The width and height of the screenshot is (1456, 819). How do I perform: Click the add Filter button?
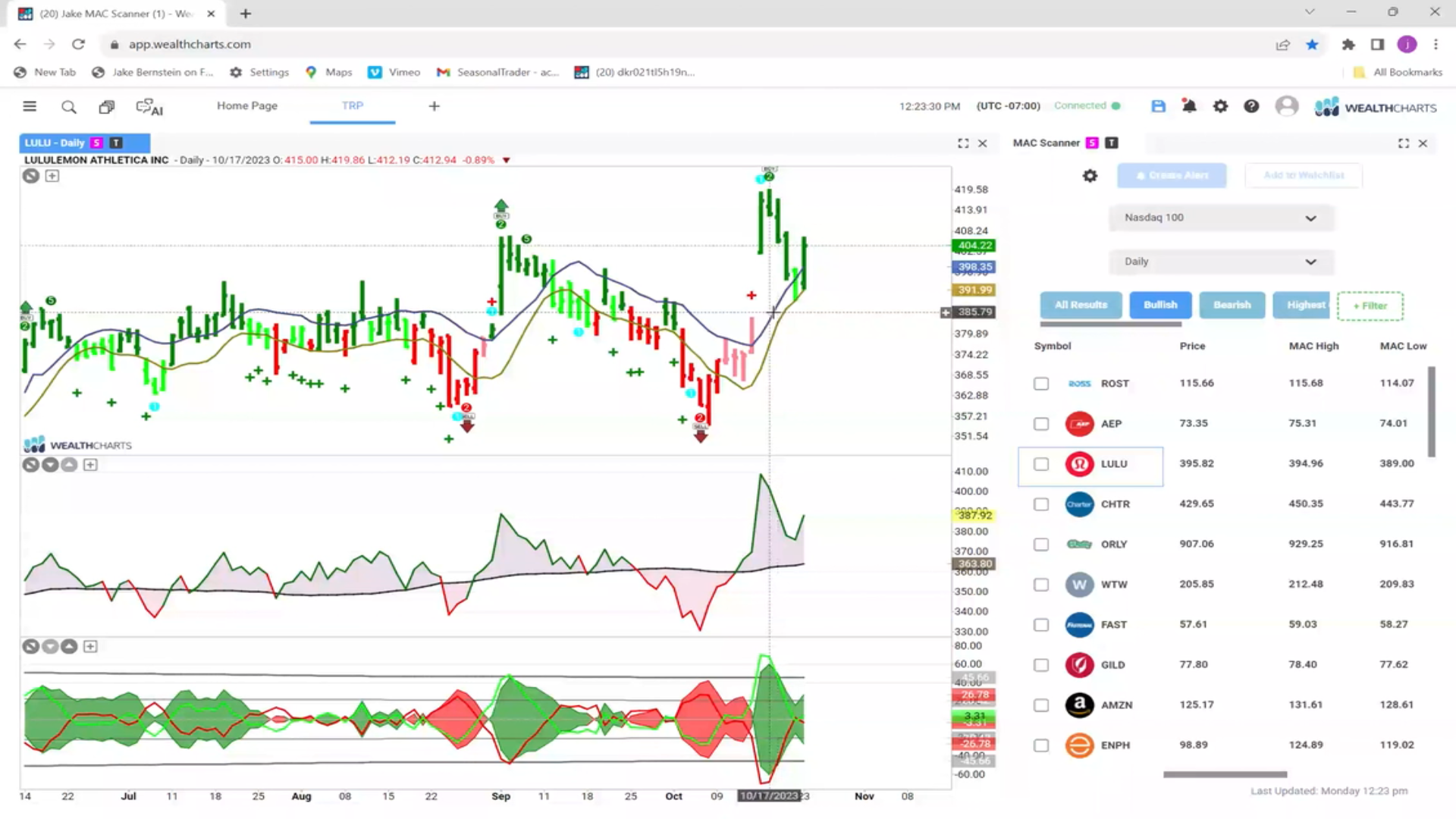[x=1370, y=306]
